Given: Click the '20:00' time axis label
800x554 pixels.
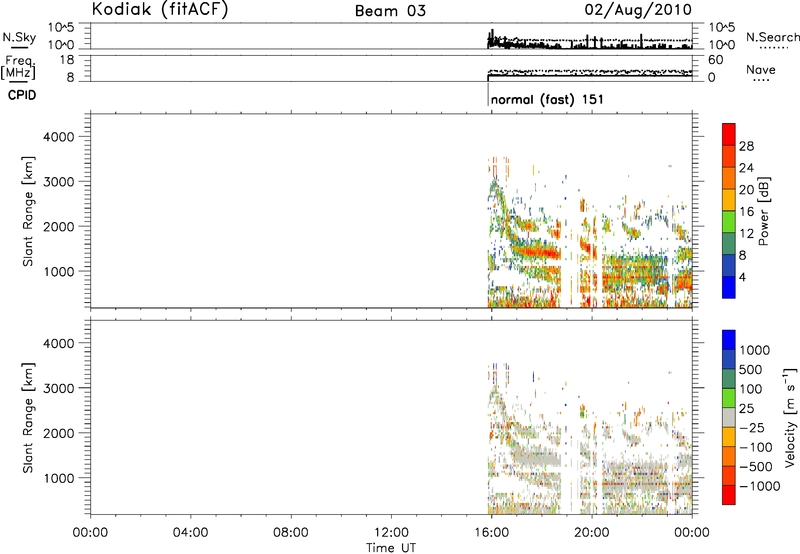Looking at the screenshot, I should point(592,533).
